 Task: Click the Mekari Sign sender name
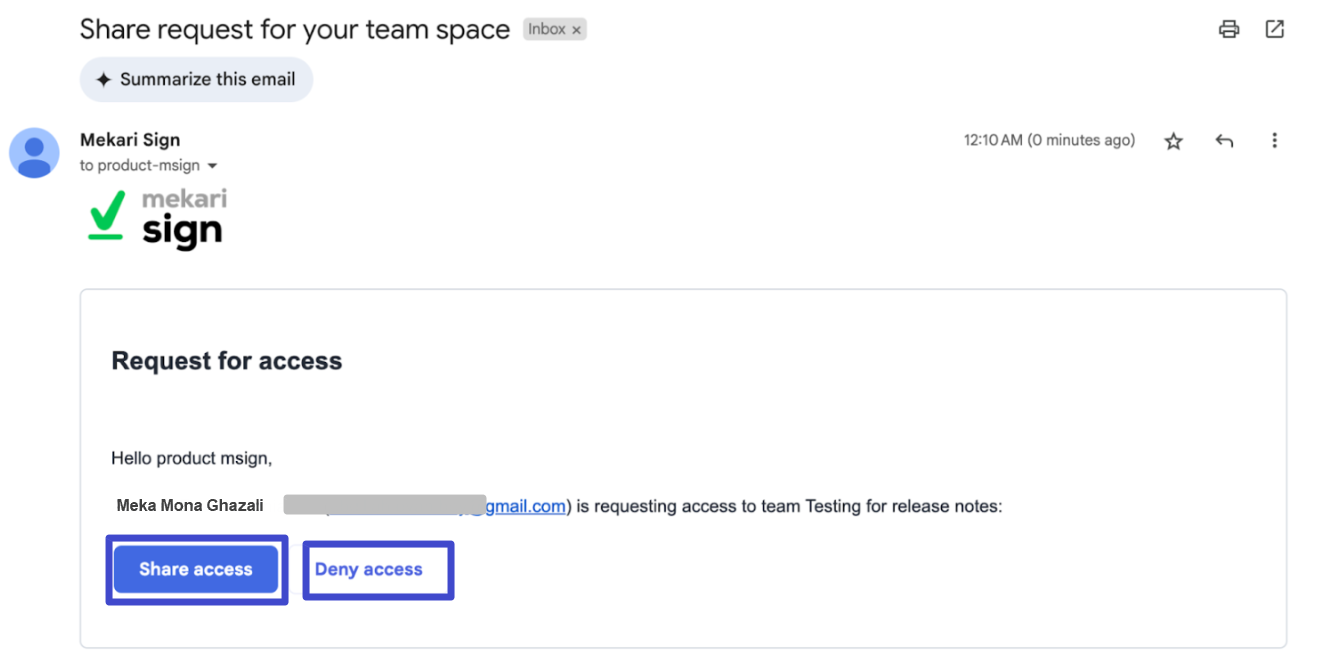(x=130, y=140)
